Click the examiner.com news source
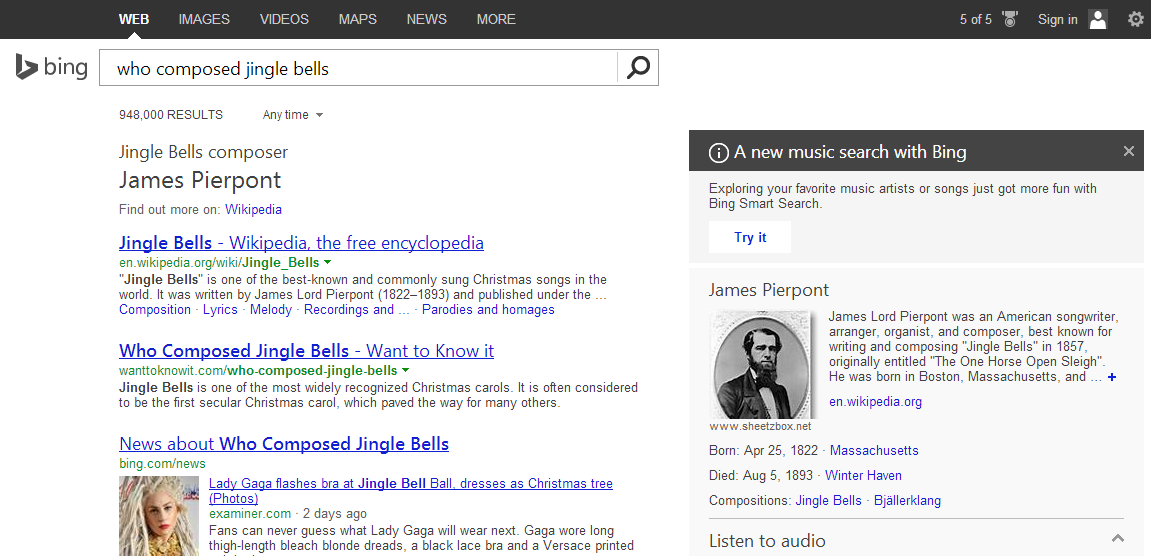This screenshot has width=1151, height=556. pos(250,513)
